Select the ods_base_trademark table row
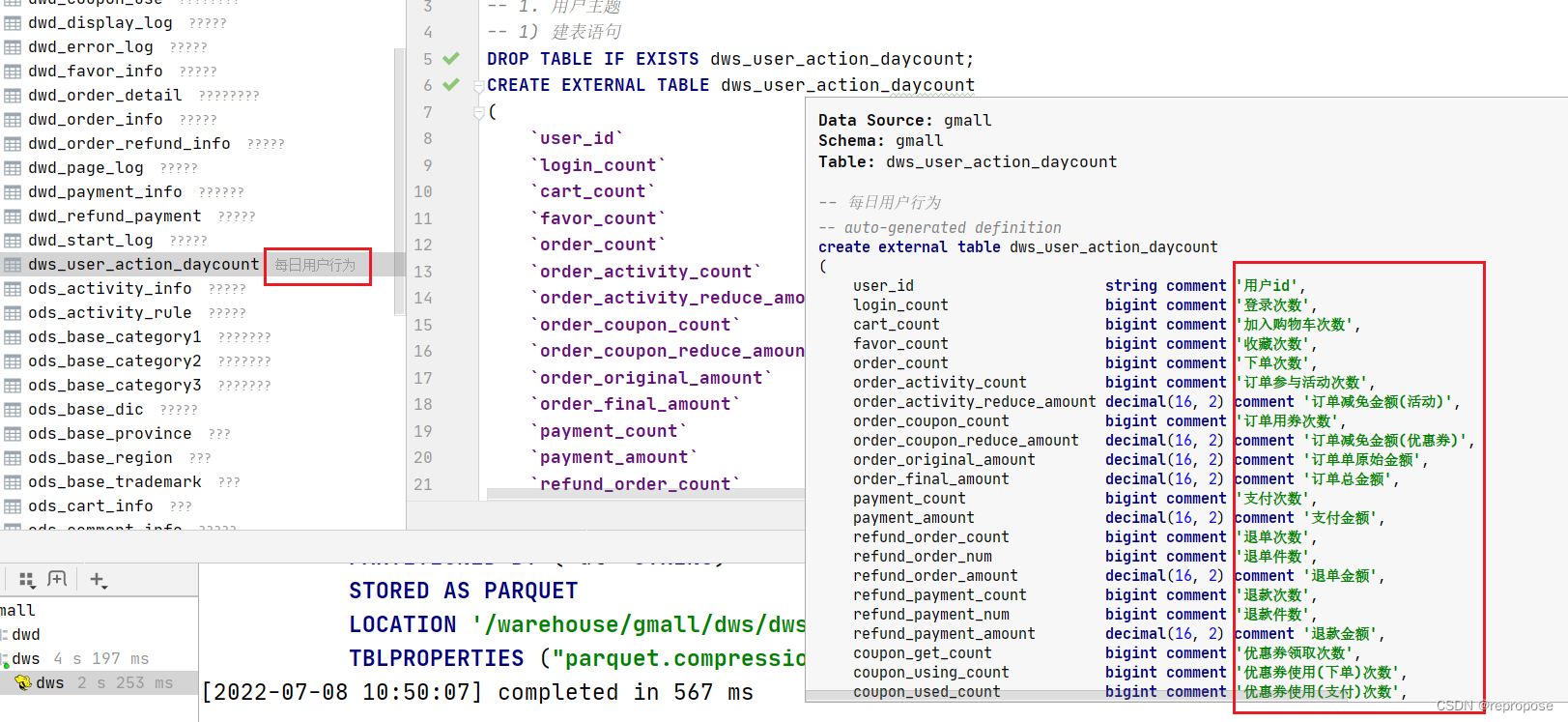 coord(198,481)
